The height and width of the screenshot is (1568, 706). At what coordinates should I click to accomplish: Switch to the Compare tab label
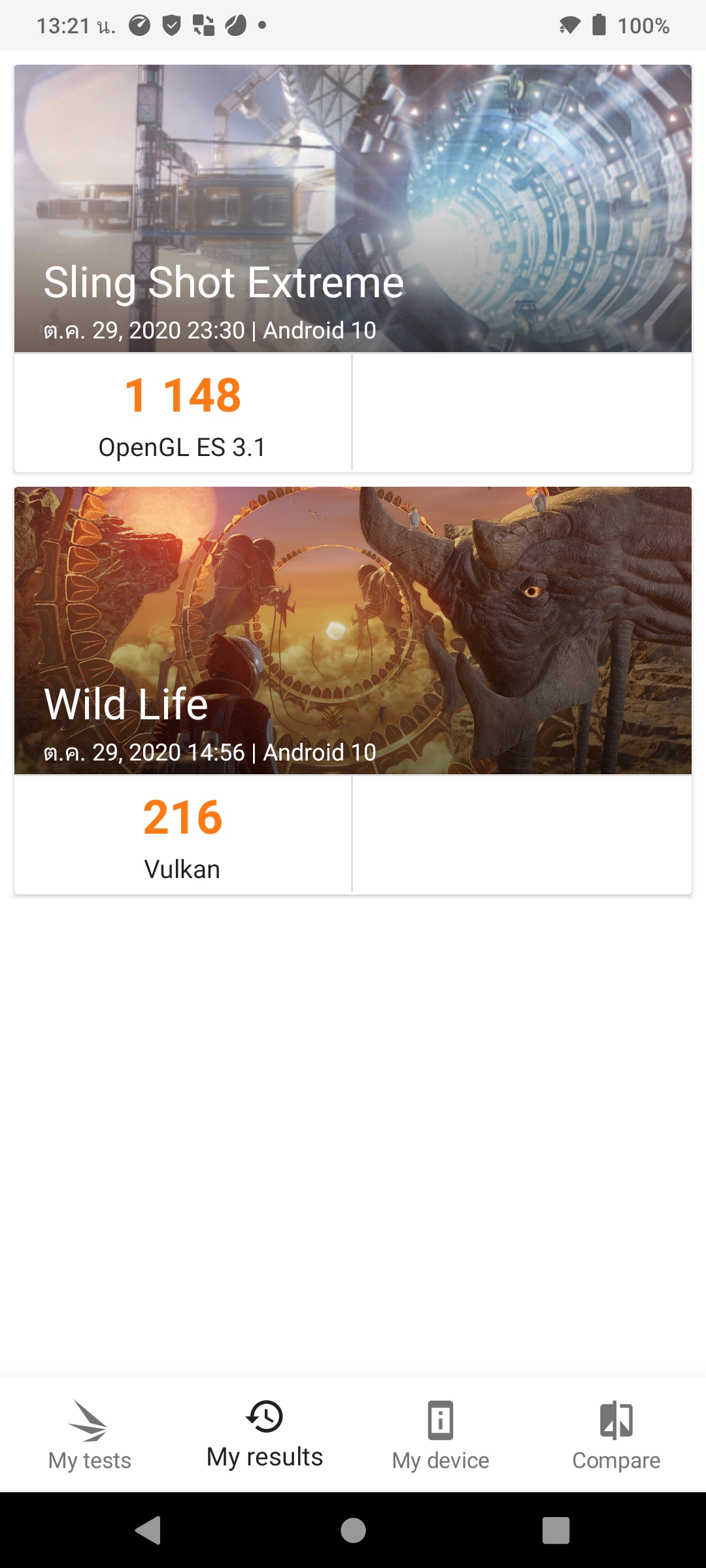click(616, 1460)
